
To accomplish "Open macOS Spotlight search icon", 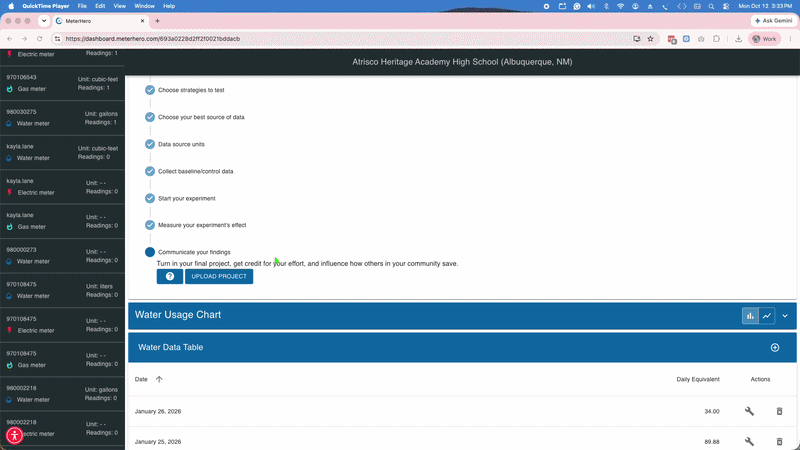I will pos(711,6).
